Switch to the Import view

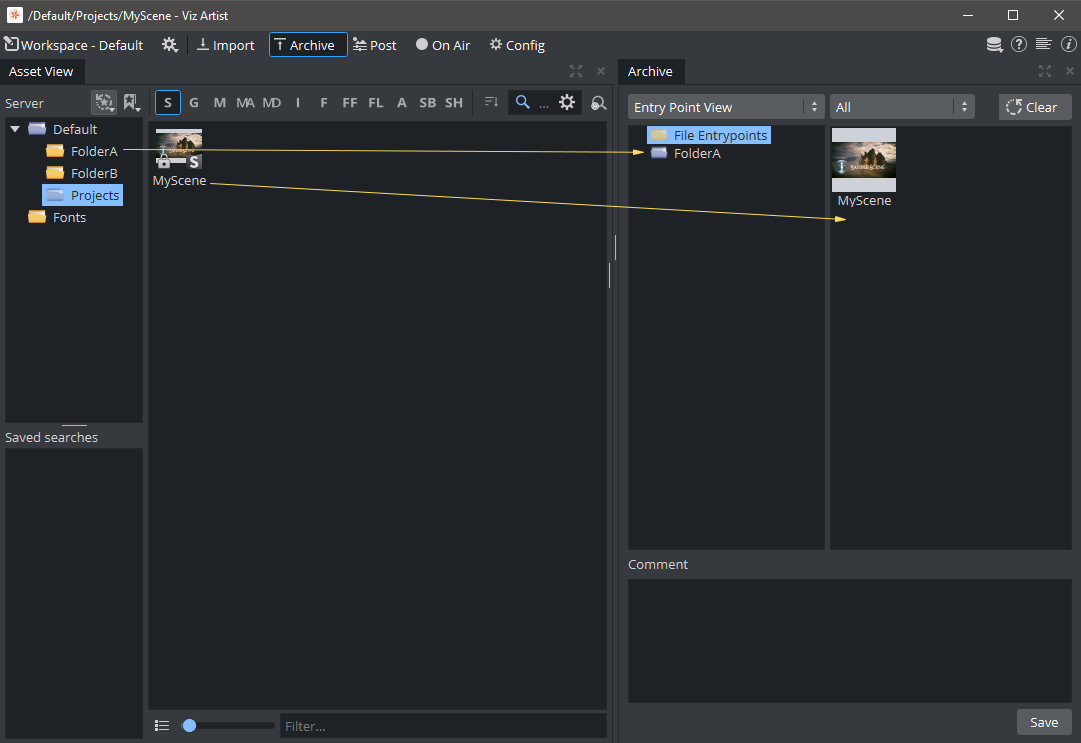coord(225,45)
